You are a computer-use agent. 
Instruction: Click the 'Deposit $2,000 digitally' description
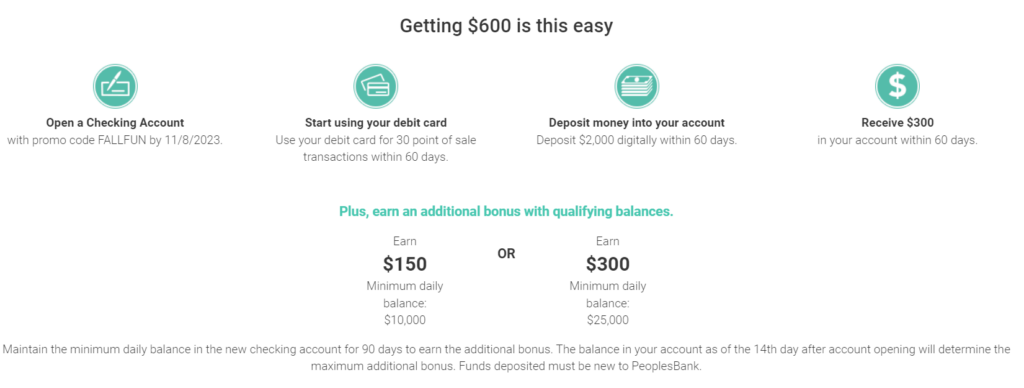pos(637,140)
